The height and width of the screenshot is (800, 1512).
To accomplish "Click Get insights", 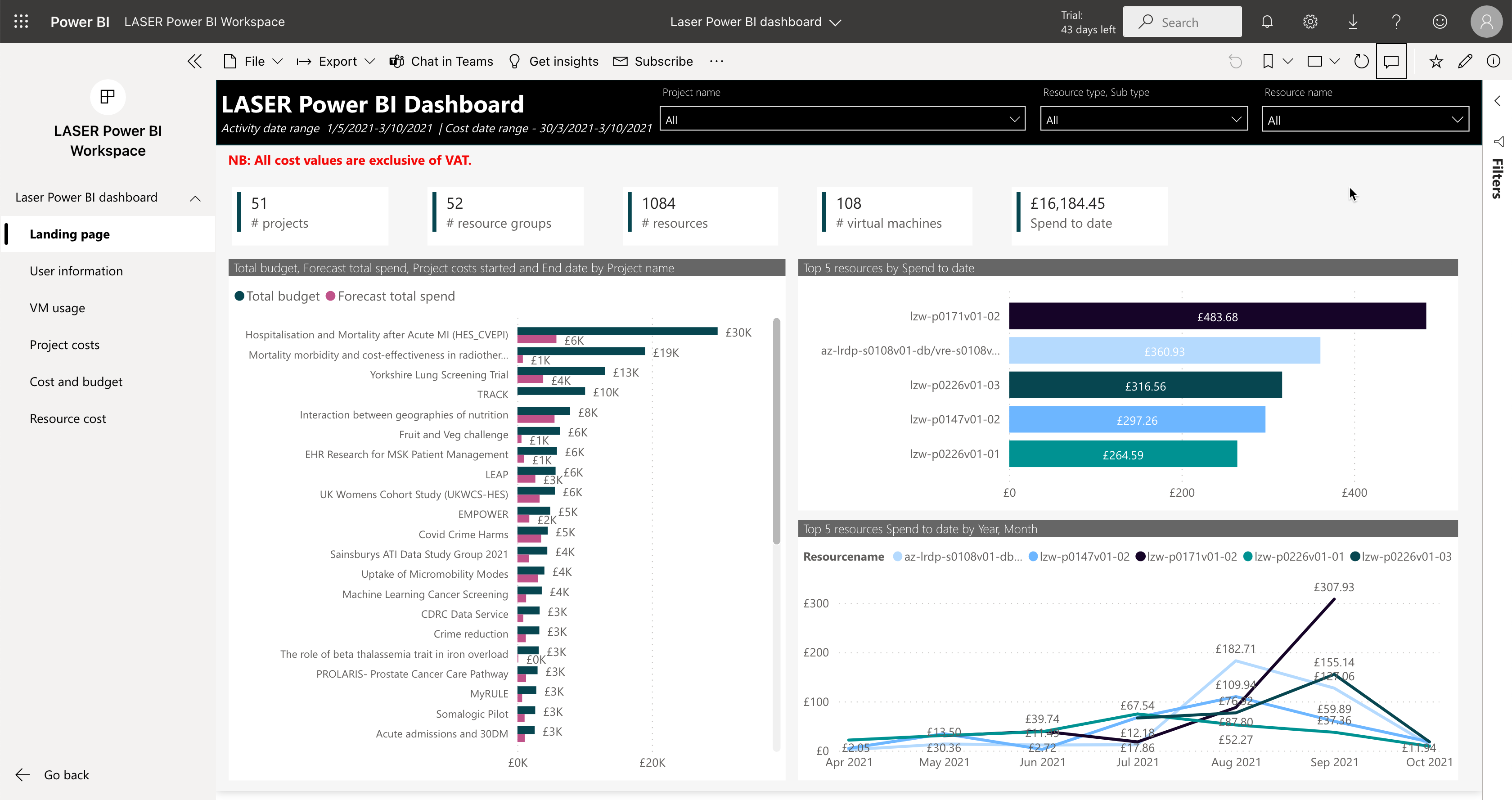I will click(553, 61).
